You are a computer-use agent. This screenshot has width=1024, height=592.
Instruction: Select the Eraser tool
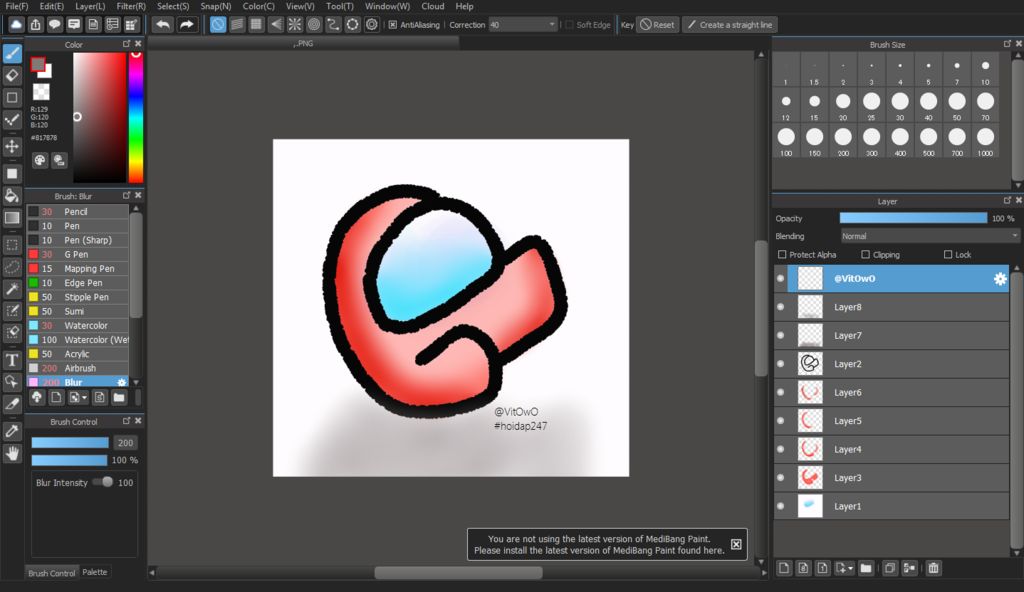click(12, 75)
